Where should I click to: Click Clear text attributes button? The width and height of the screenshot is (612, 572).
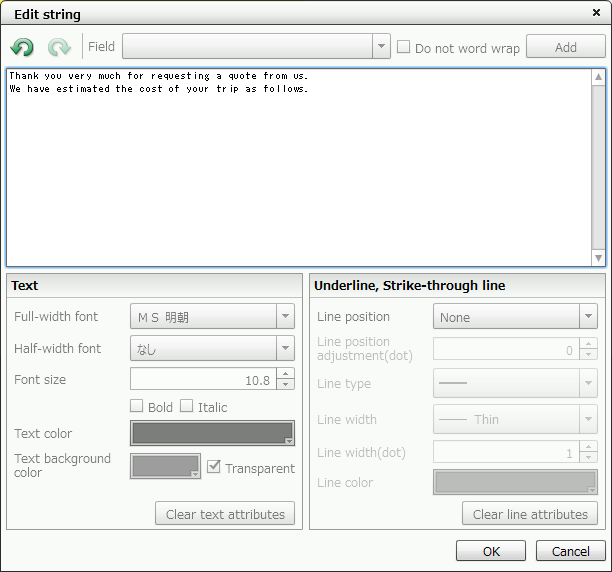225,514
